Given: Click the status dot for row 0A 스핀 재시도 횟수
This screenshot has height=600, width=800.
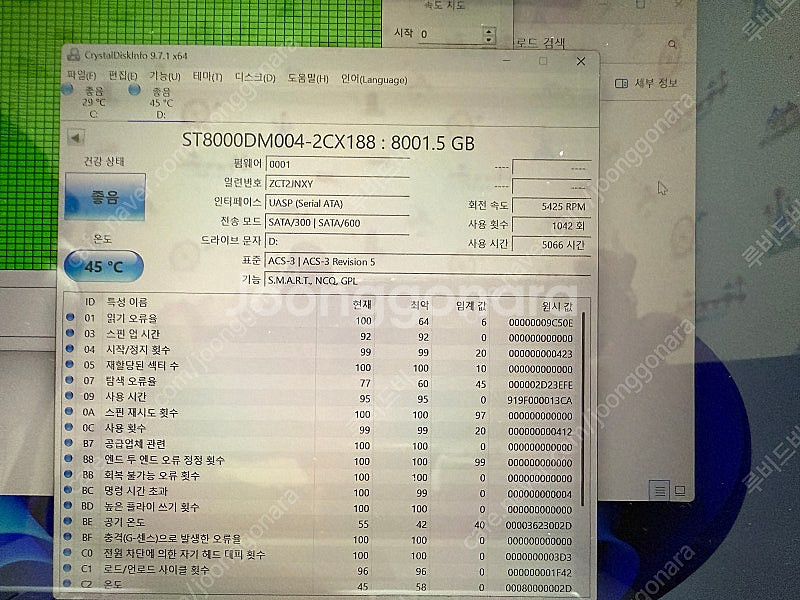Looking at the screenshot, I should (69, 411).
